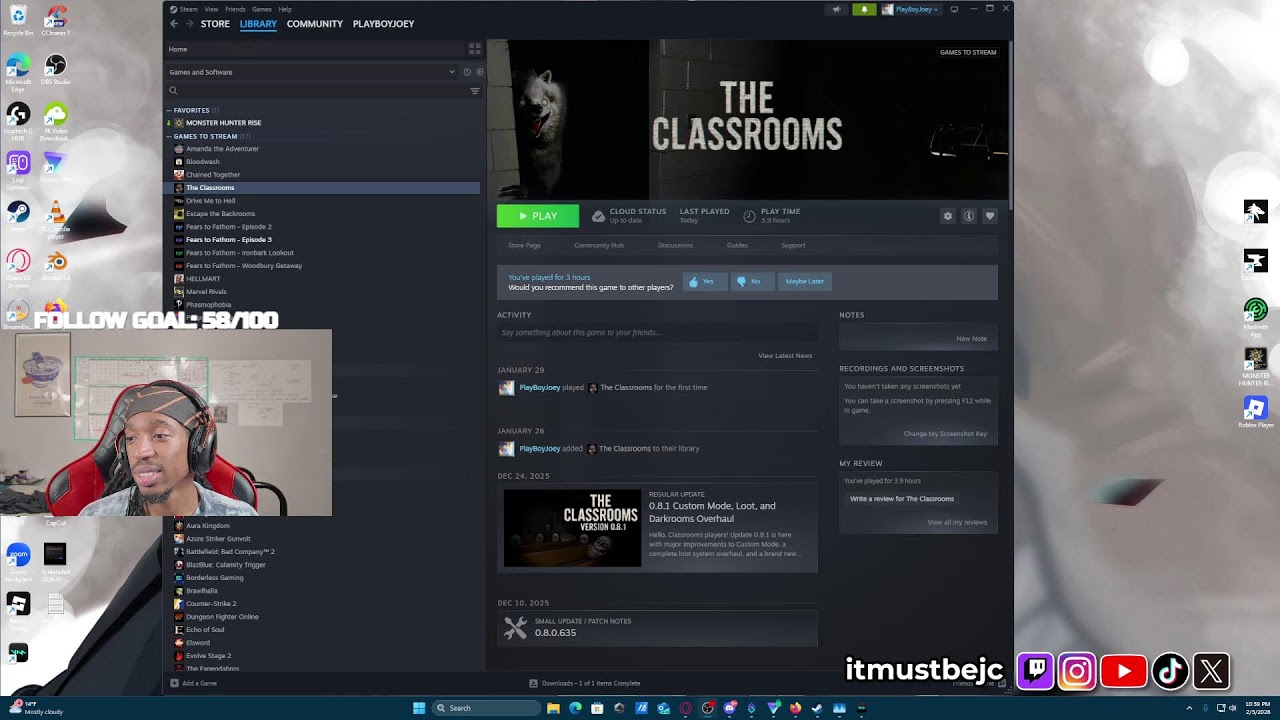The width and height of the screenshot is (1280, 720).
Task: Click activity 'Say something about this game' field
Action: (657, 333)
